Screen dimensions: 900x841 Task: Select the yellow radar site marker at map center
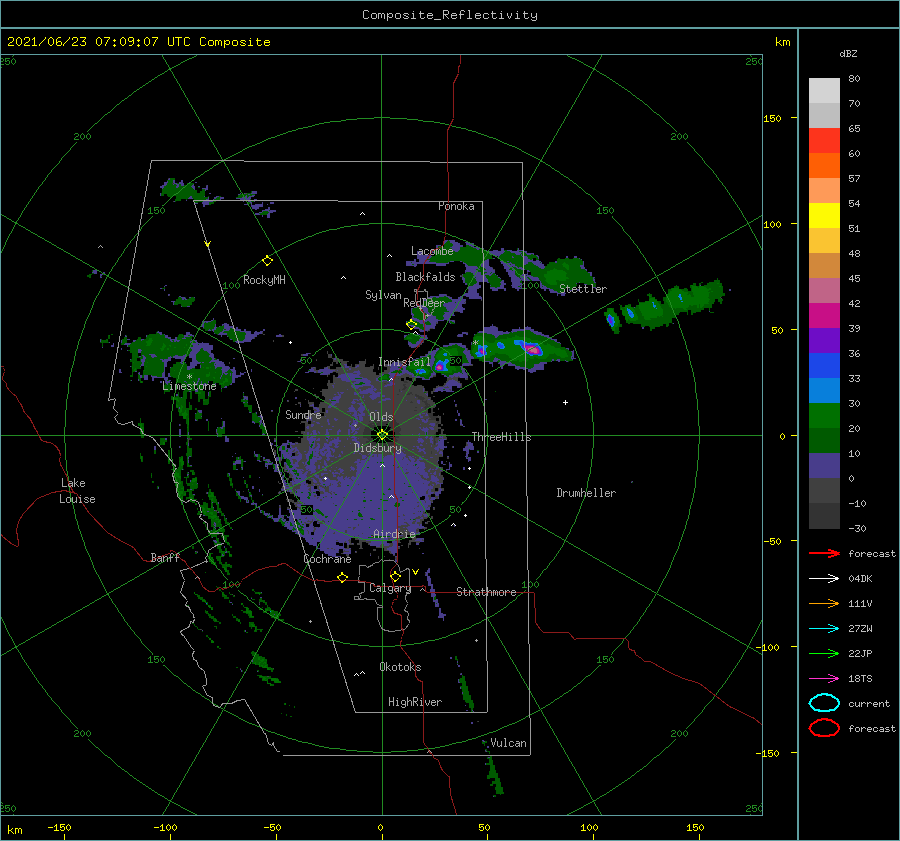pos(382,435)
